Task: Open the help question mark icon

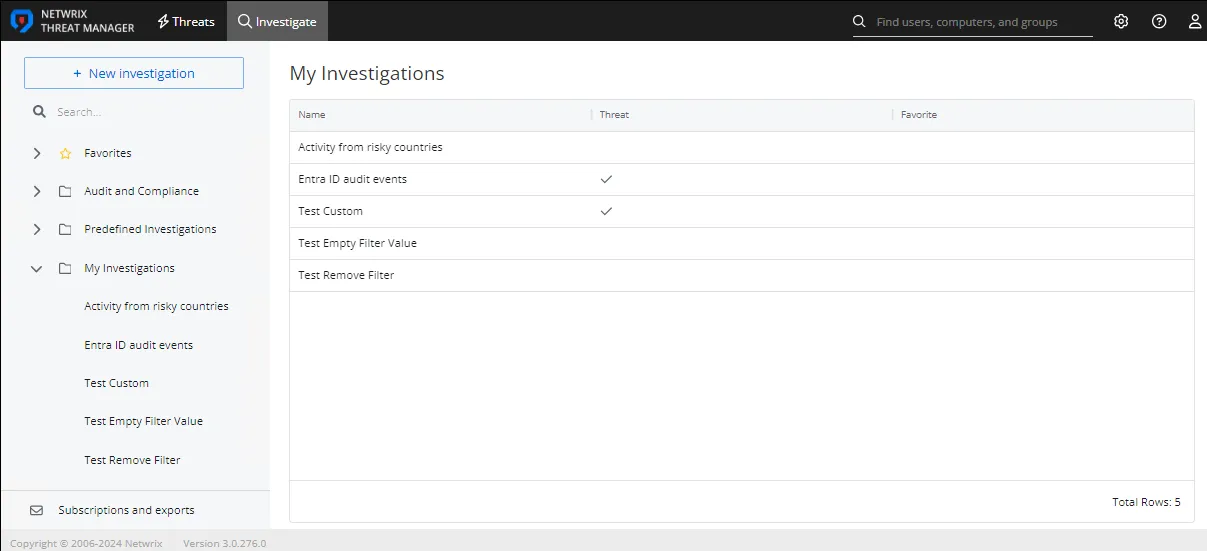Action: coord(1159,21)
